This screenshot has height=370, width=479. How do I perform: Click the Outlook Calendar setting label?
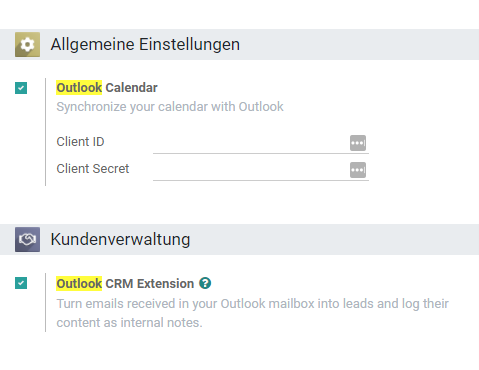pyautogui.click(x=107, y=88)
